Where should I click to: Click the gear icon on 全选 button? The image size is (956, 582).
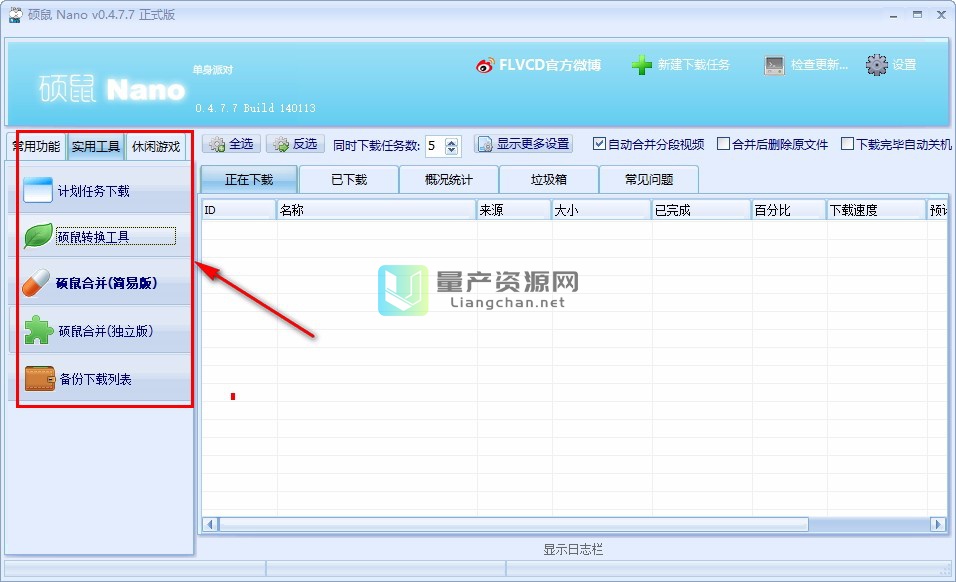[217, 144]
